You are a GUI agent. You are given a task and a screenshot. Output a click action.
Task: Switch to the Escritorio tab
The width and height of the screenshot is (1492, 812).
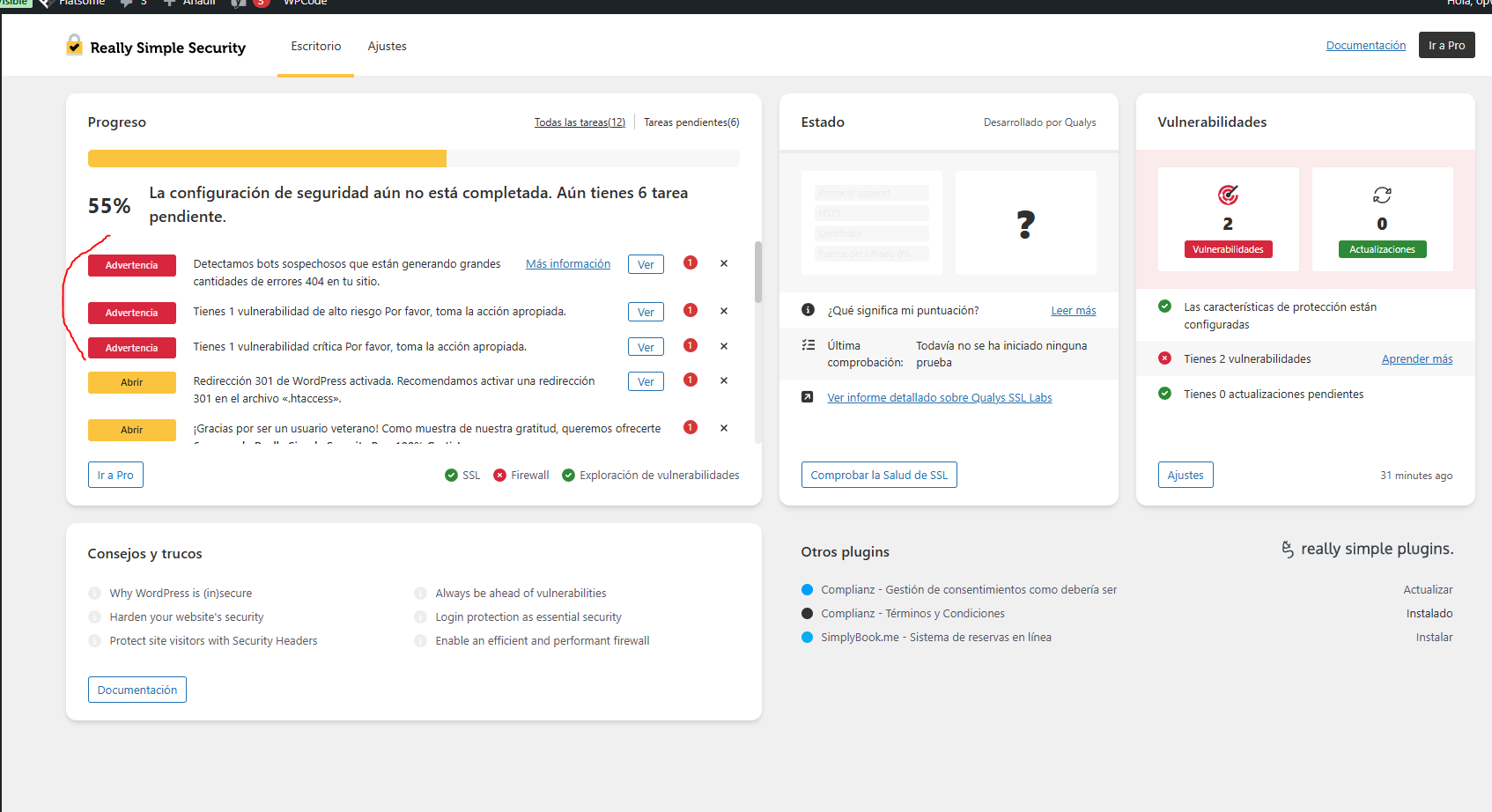point(315,46)
